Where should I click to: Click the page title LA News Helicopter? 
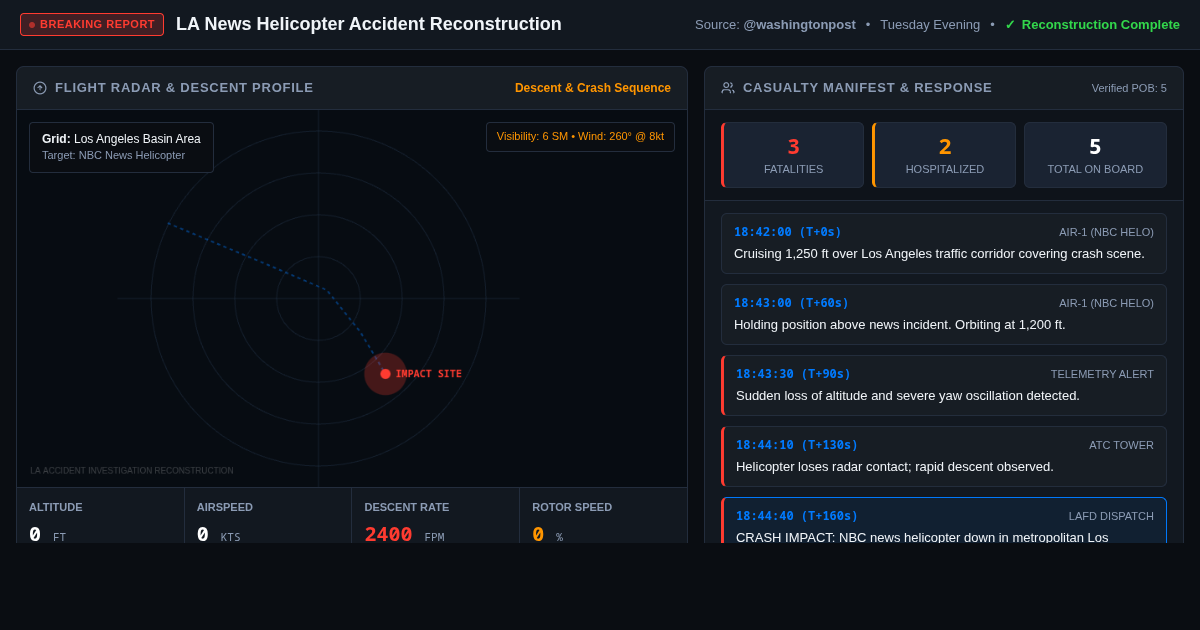tap(369, 24)
